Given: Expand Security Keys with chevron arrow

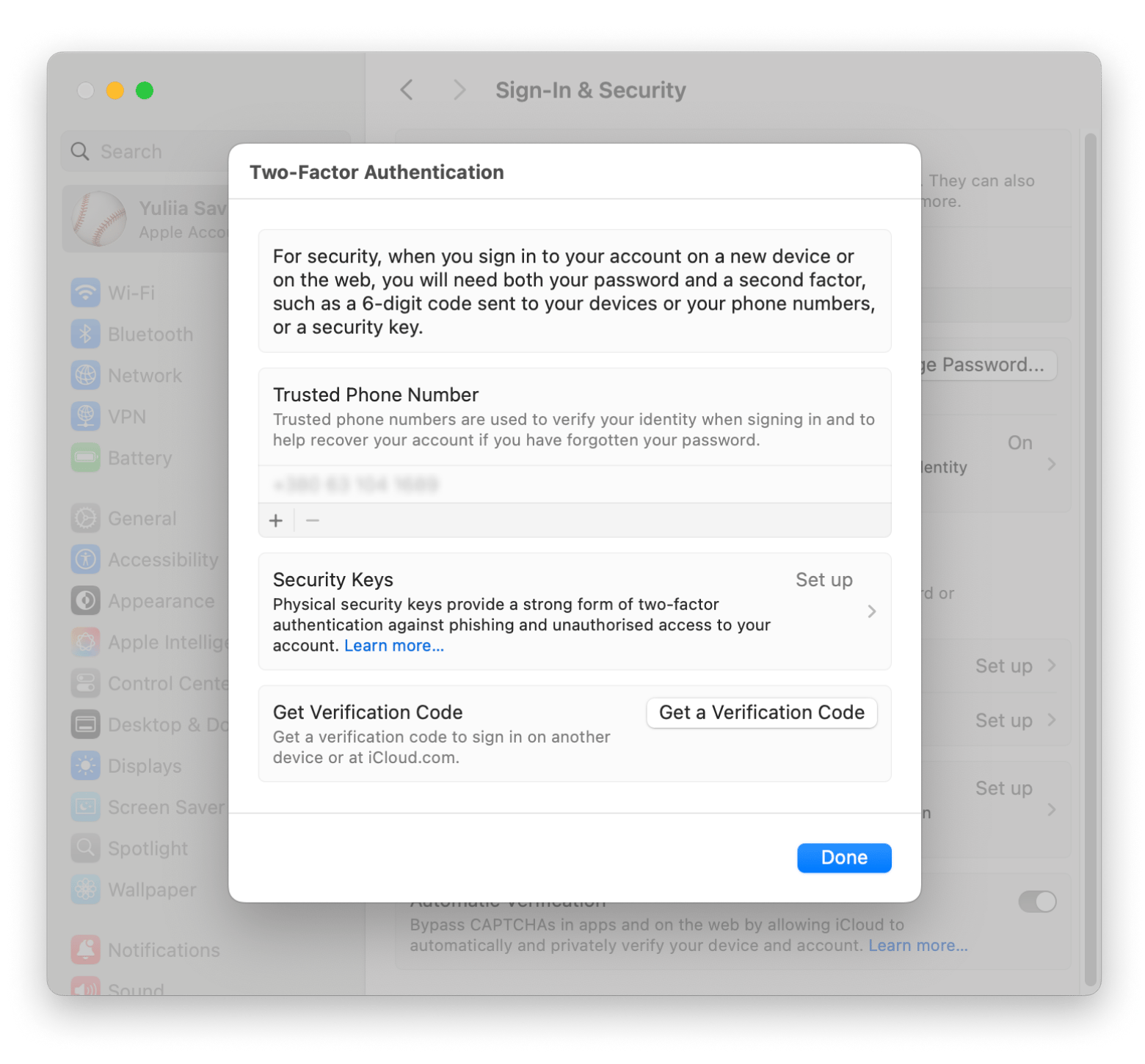Looking at the screenshot, I should click(x=871, y=611).
